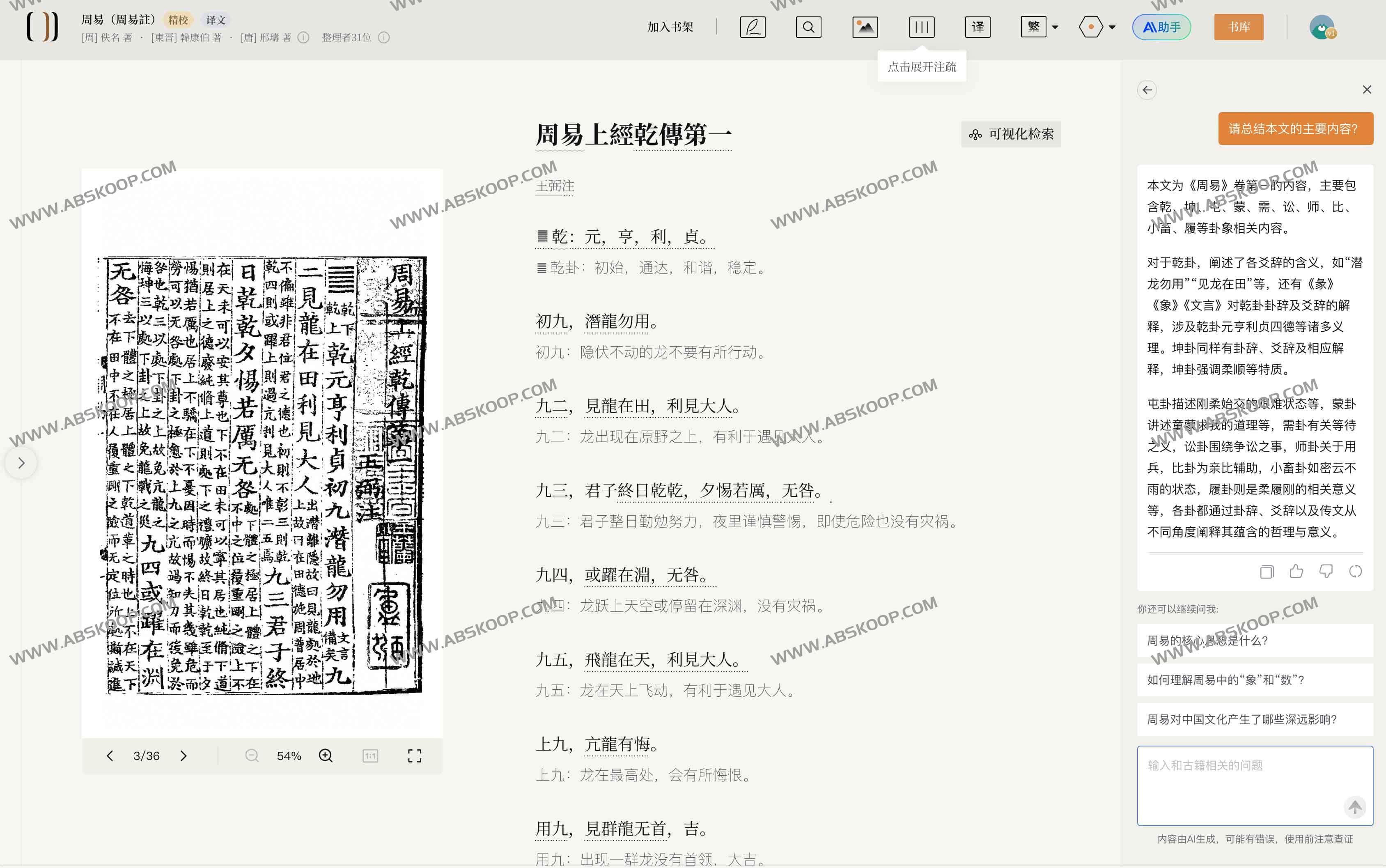Click 加入书架 to add book to shelf
This screenshot has height=868, width=1386.
(669, 26)
